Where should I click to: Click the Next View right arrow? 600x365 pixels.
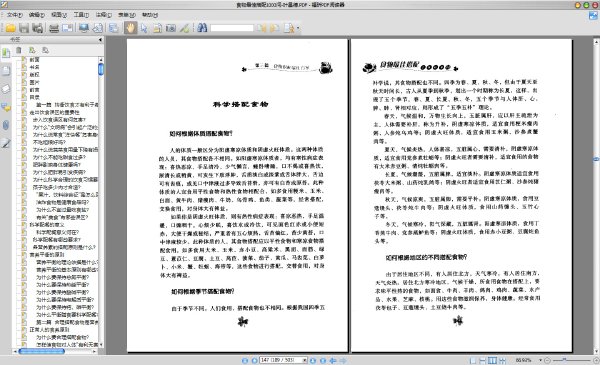coord(343,360)
